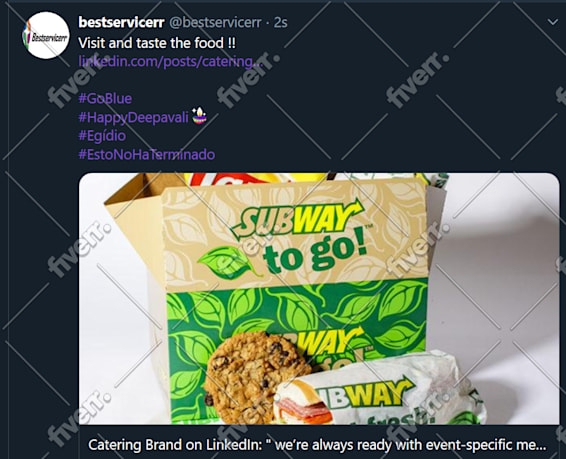Open the @bestservicerr handle link
The width and height of the screenshot is (566, 459).
coord(215,22)
